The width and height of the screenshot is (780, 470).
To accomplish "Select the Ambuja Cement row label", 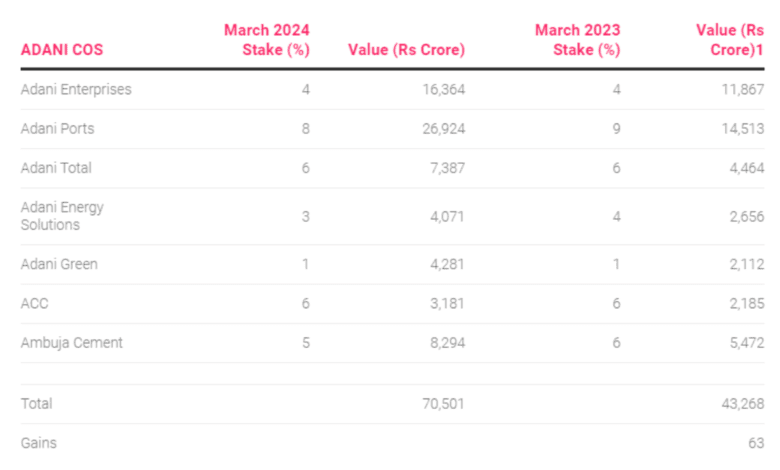I will coord(72,343).
